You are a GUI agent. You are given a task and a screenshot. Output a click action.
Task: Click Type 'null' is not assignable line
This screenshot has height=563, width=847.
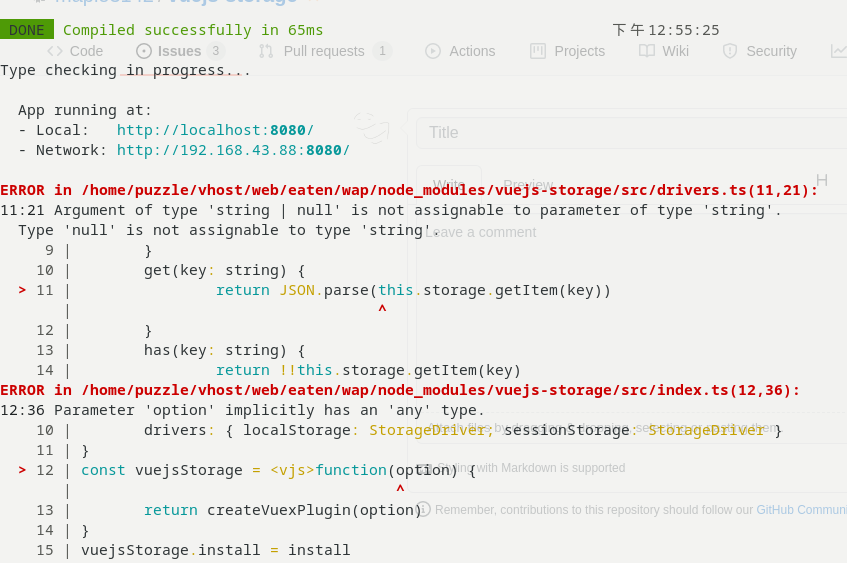[228, 230]
